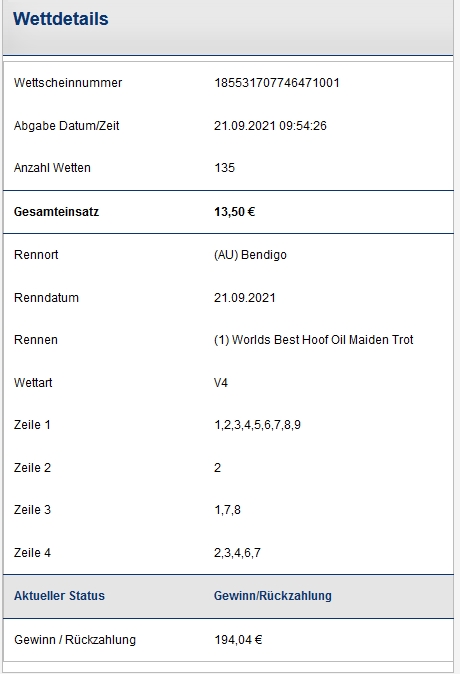Click the Anzahl Wetten value 135
Image resolution: width=460 pixels, height=674 pixels.
tap(224, 168)
